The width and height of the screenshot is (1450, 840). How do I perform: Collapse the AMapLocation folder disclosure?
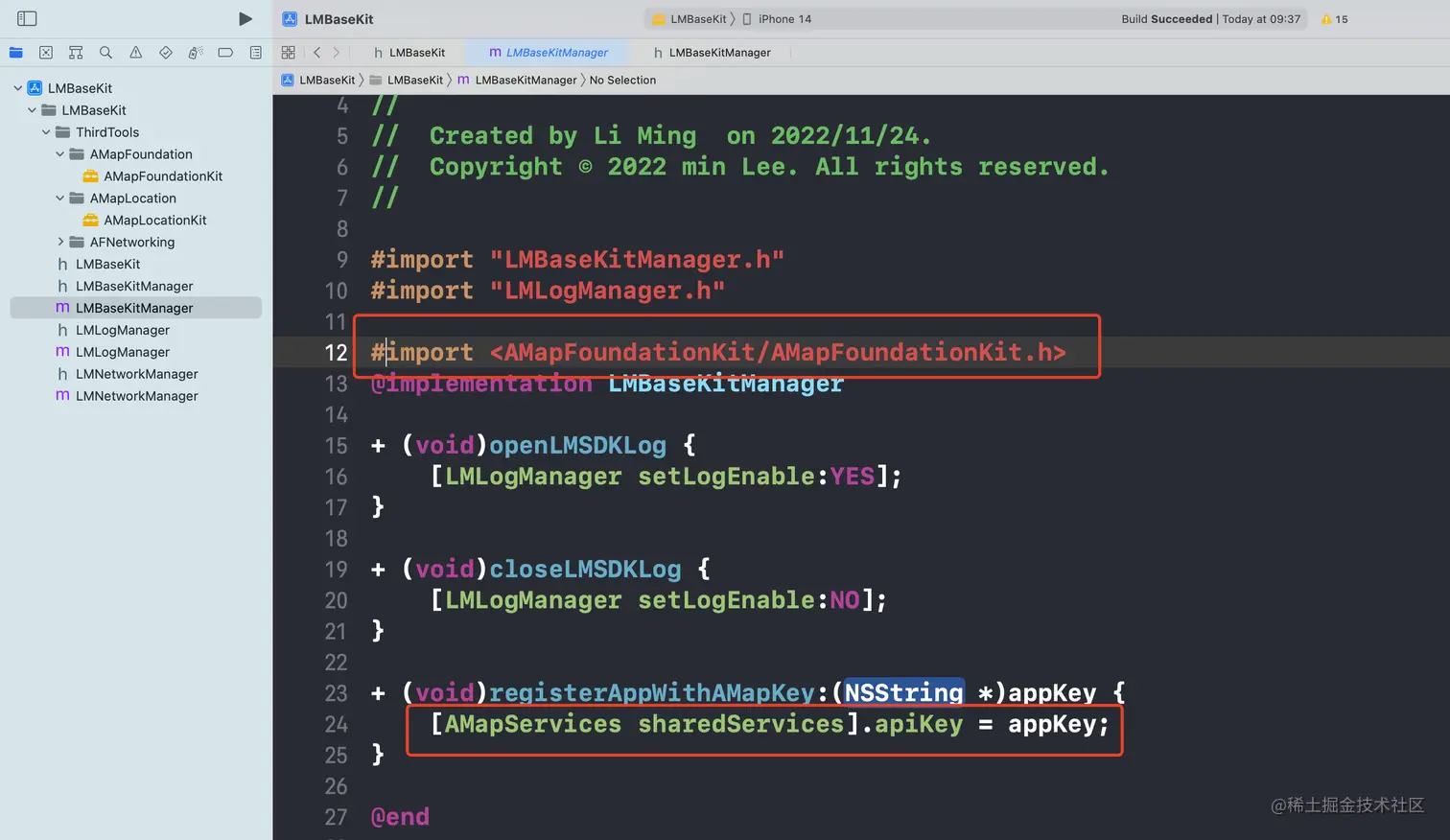click(x=59, y=198)
